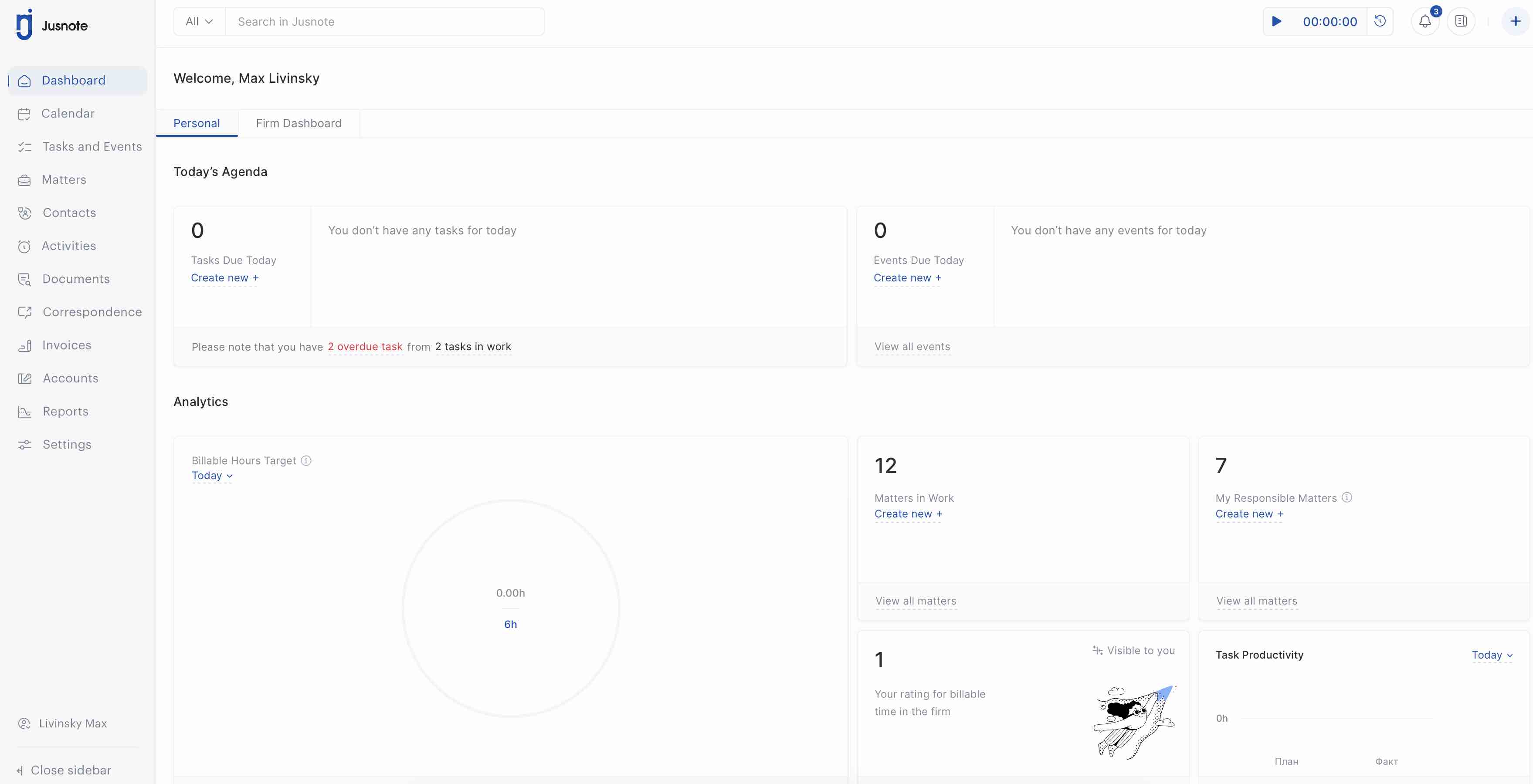Open the Documents section
This screenshot has width=1533, height=784.
75,278
